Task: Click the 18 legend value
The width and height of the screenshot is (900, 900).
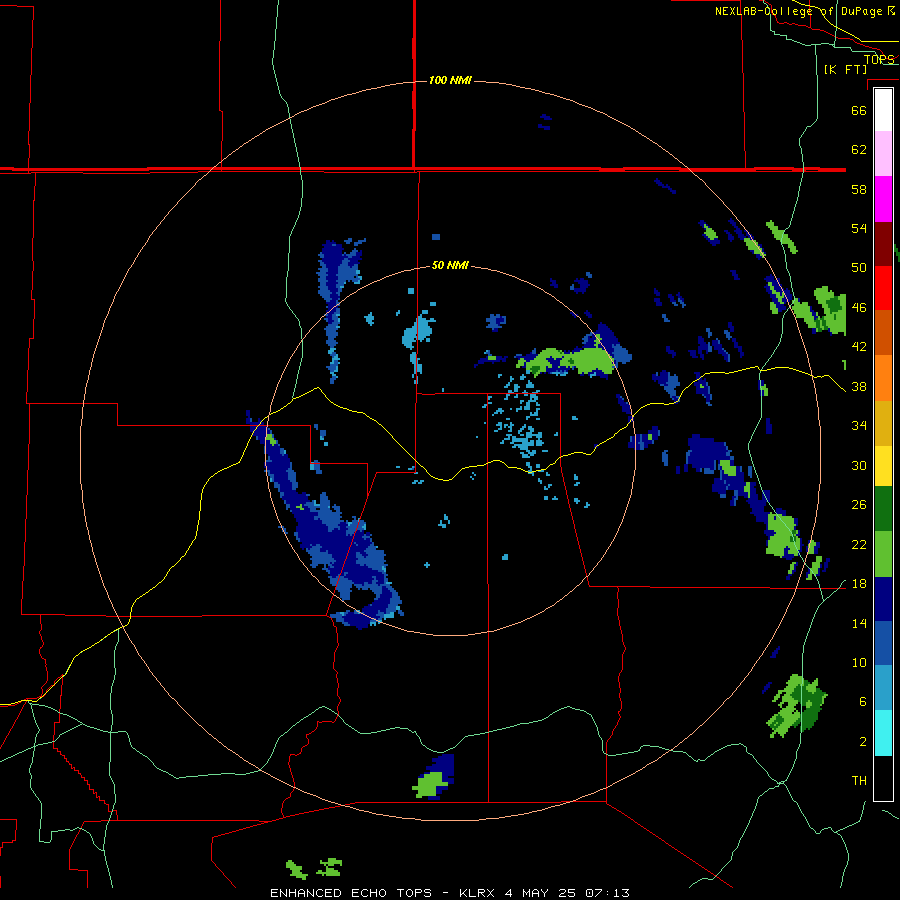Action: 859,584
